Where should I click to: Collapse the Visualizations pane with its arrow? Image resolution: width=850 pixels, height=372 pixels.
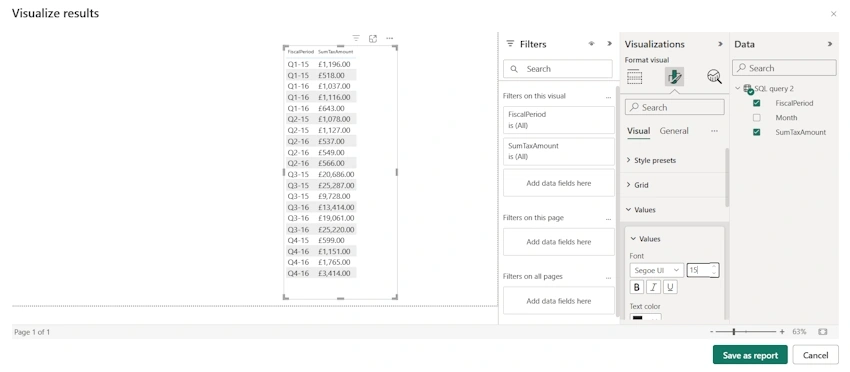click(x=720, y=44)
